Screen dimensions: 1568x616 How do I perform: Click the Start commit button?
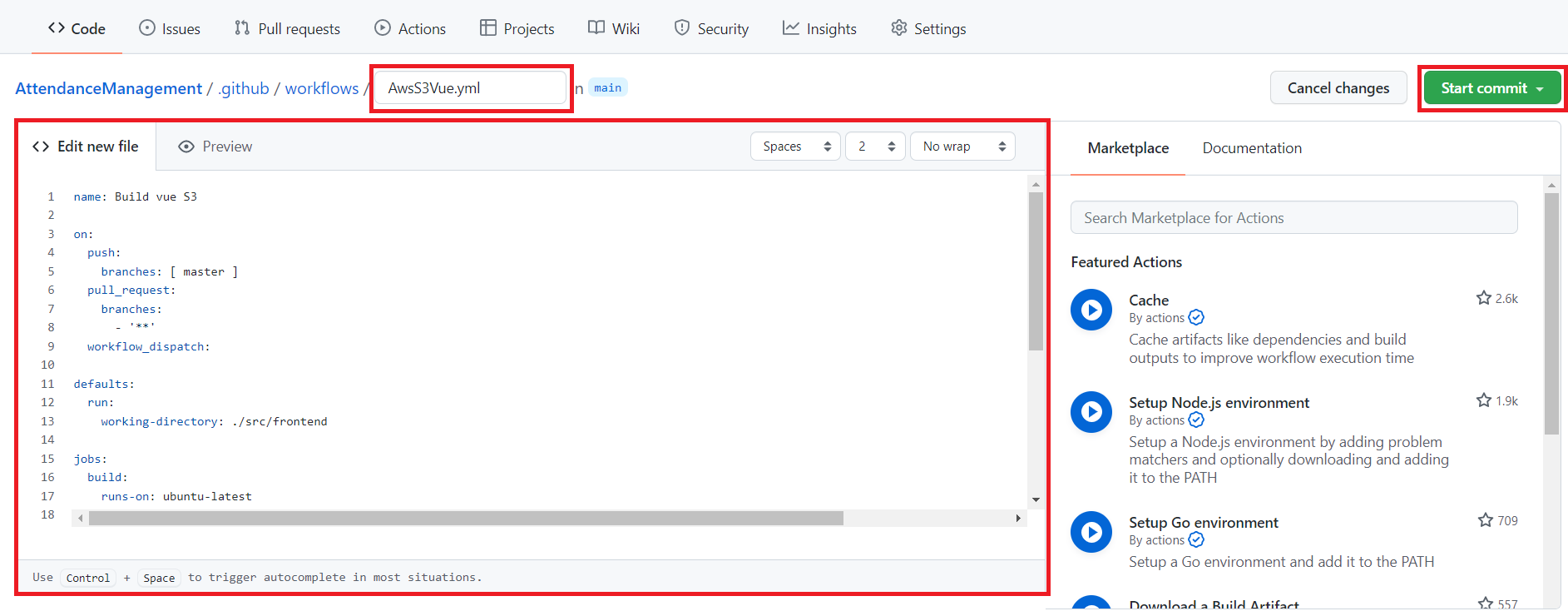click(x=1492, y=87)
